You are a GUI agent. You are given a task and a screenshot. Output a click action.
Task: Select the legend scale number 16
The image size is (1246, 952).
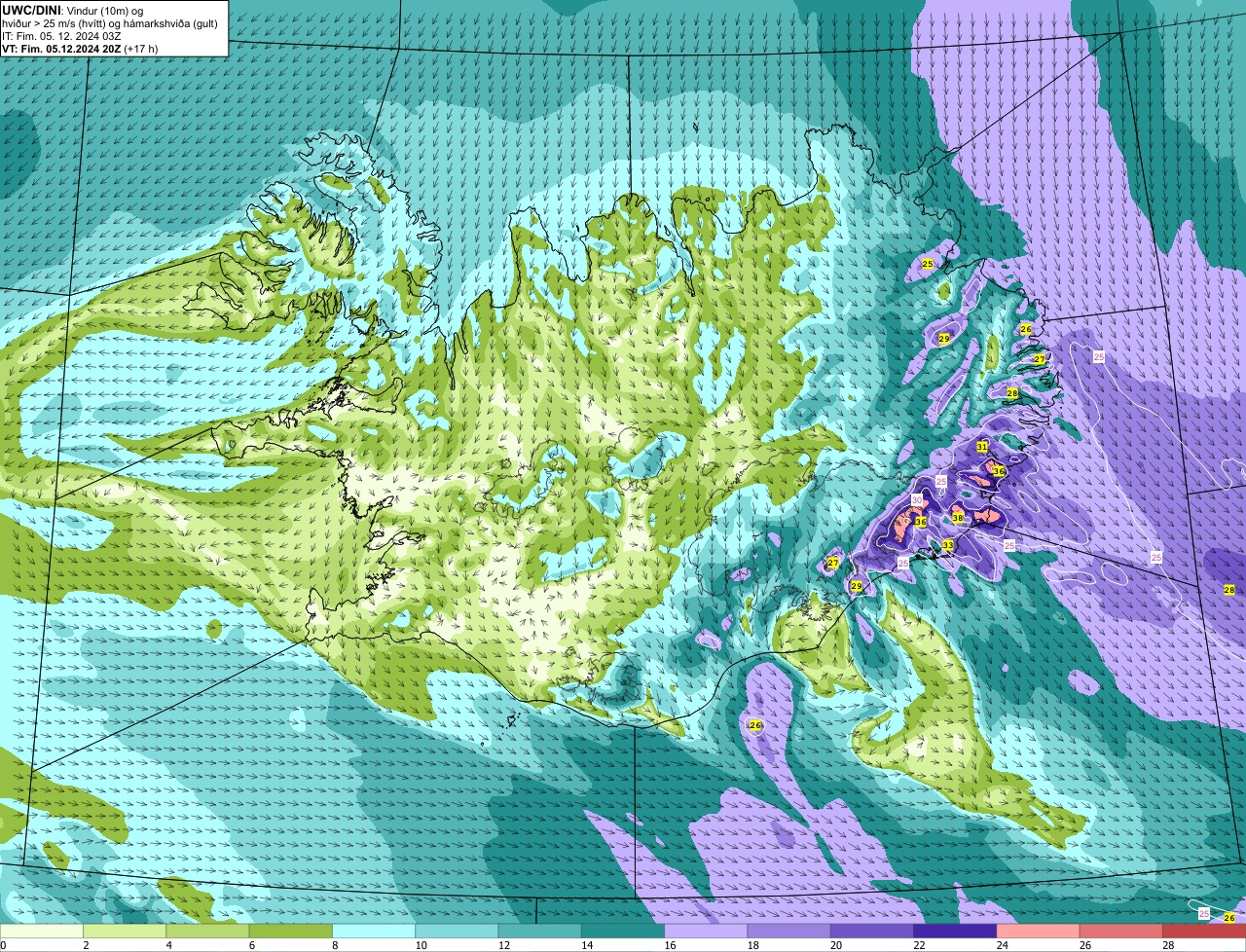tap(670, 945)
